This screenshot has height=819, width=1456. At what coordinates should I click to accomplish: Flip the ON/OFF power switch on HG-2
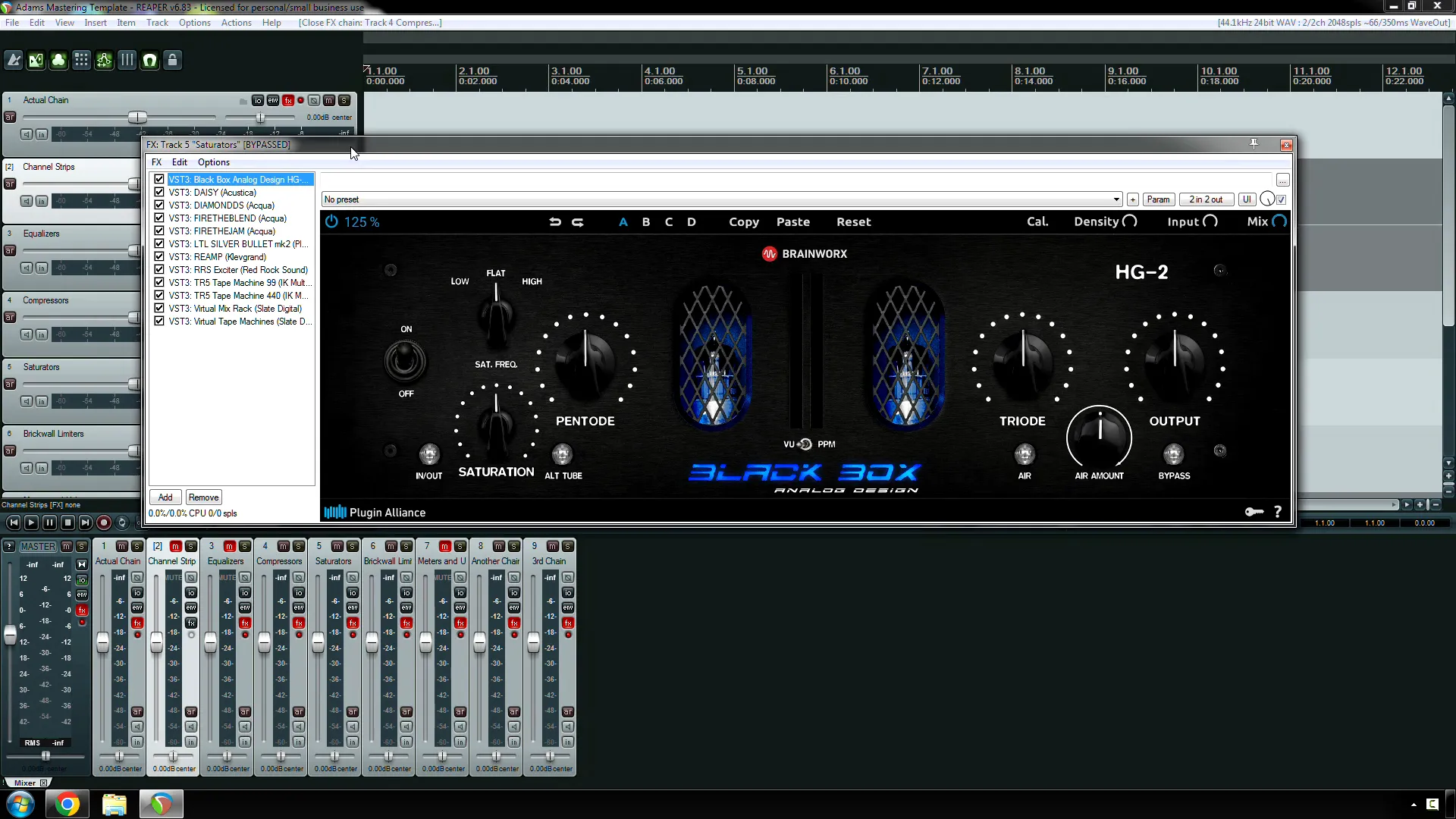coord(404,361)
